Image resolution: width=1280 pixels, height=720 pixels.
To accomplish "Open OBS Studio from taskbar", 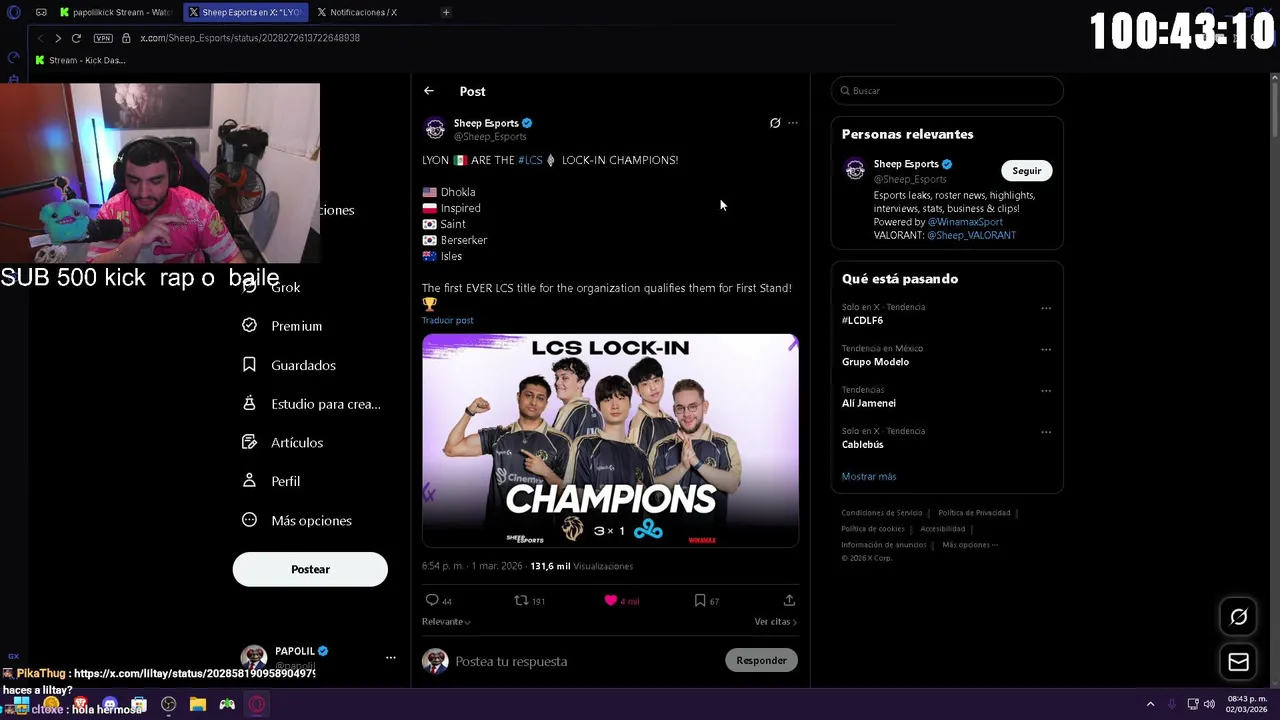I will click(x=168, y=704).
